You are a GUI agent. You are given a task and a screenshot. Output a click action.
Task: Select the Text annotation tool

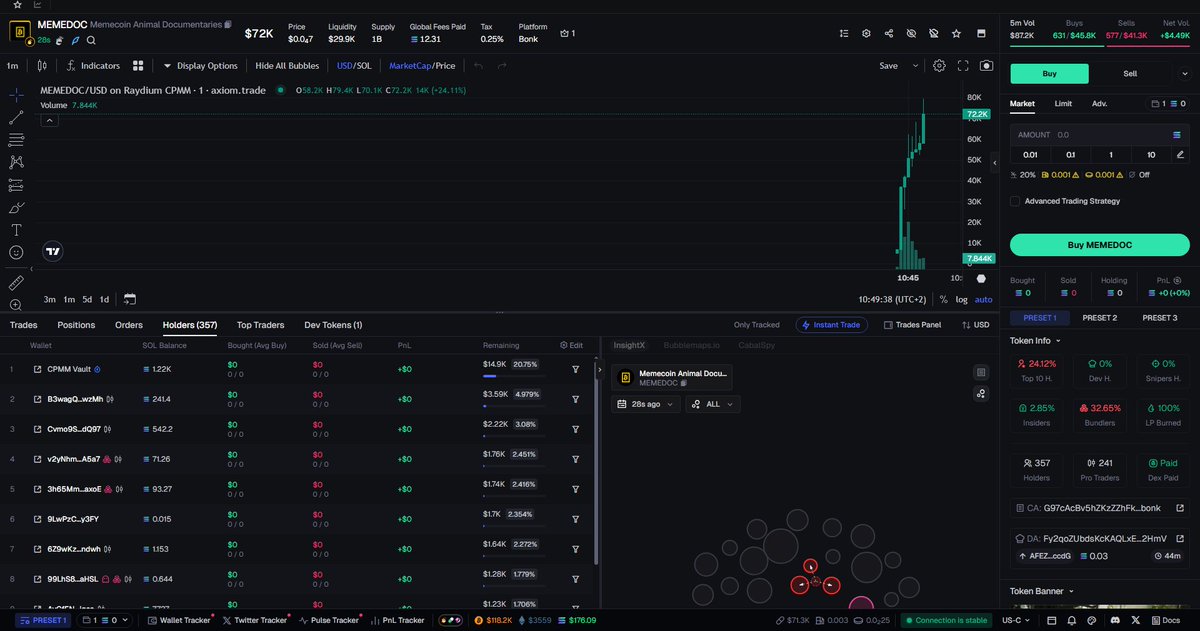[16, 230]
